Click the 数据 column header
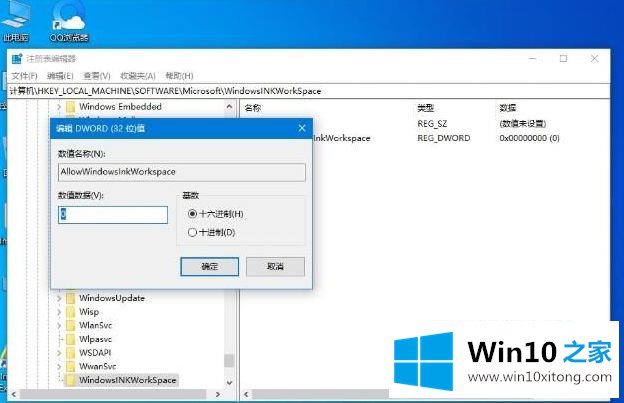The image size is (624, 403). pyautogui.click(x=508, y=108)
